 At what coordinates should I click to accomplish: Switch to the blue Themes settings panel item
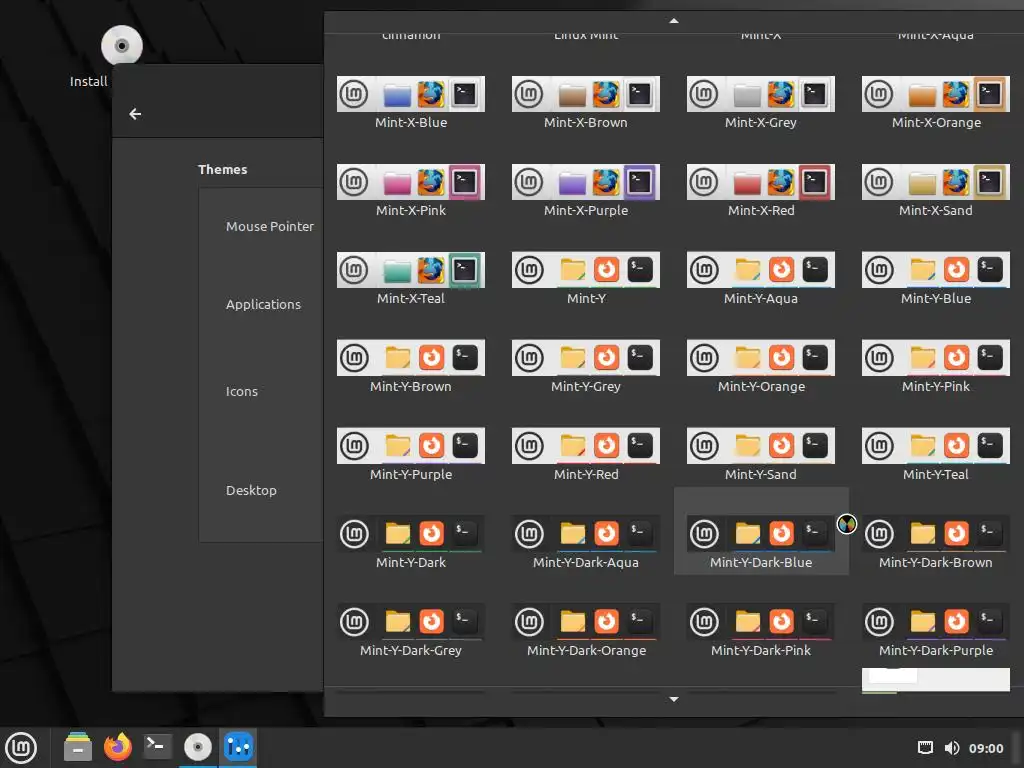pos(238,746)
